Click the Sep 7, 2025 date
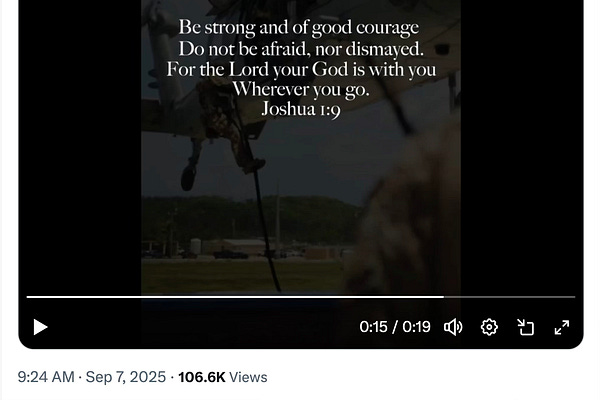The height and width of the screenshot is (400, 600). pos(126,377)
